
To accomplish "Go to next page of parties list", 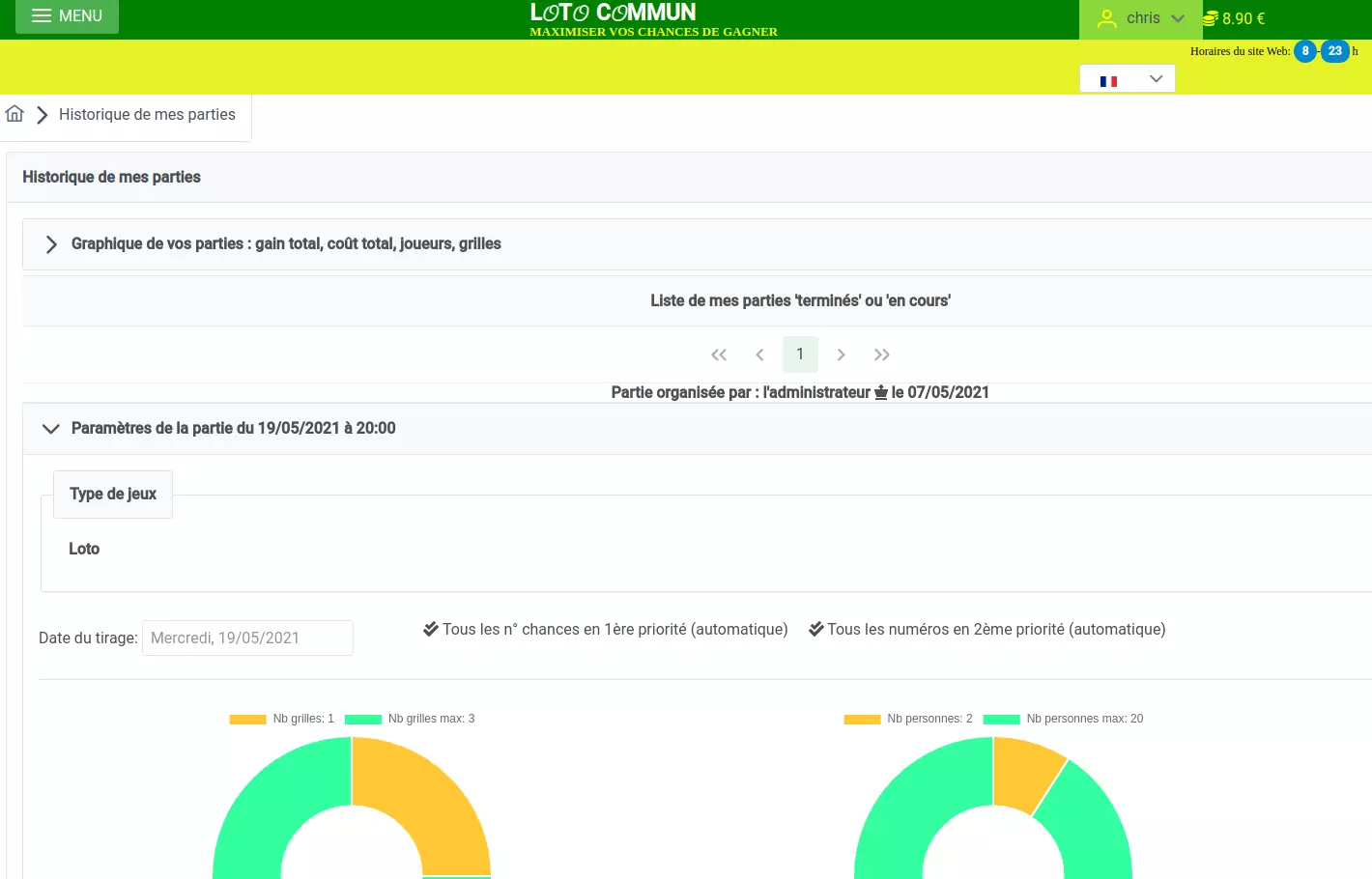I will (841, 354).
